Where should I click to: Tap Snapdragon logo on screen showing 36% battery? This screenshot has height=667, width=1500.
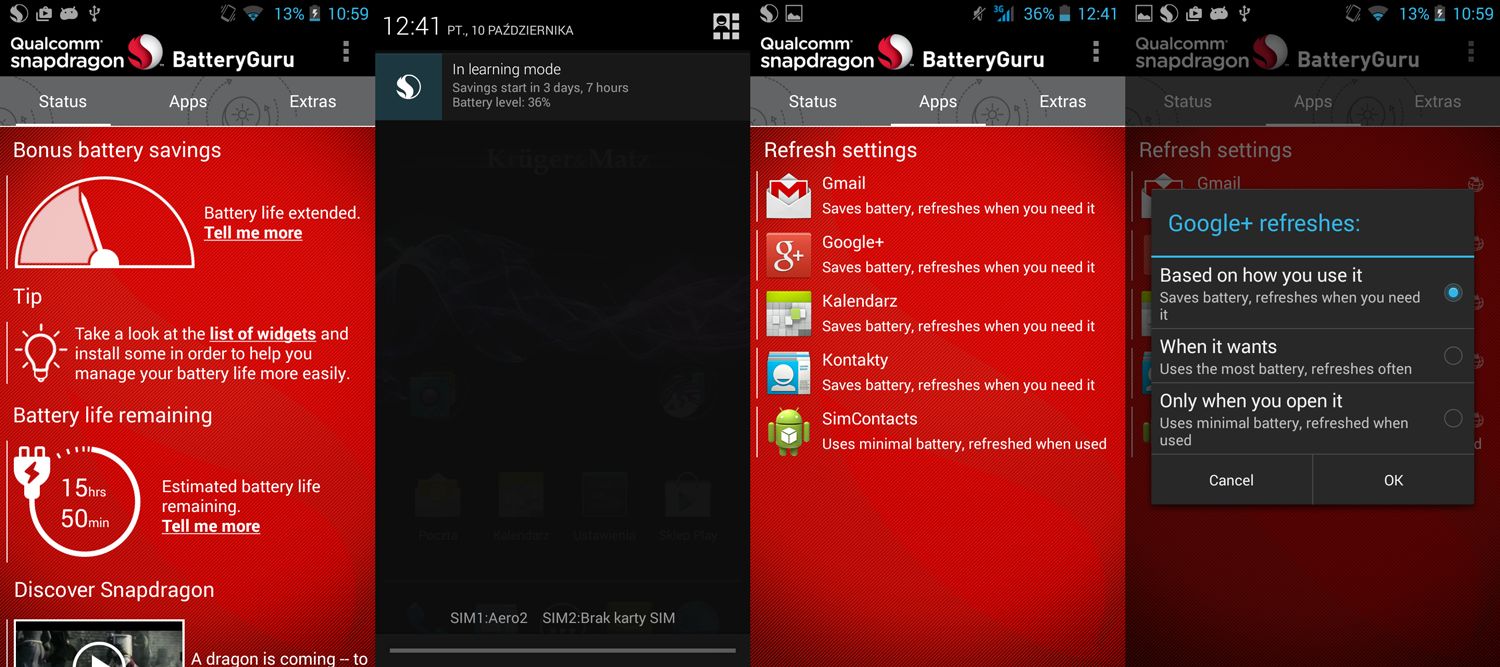(893, 53)
